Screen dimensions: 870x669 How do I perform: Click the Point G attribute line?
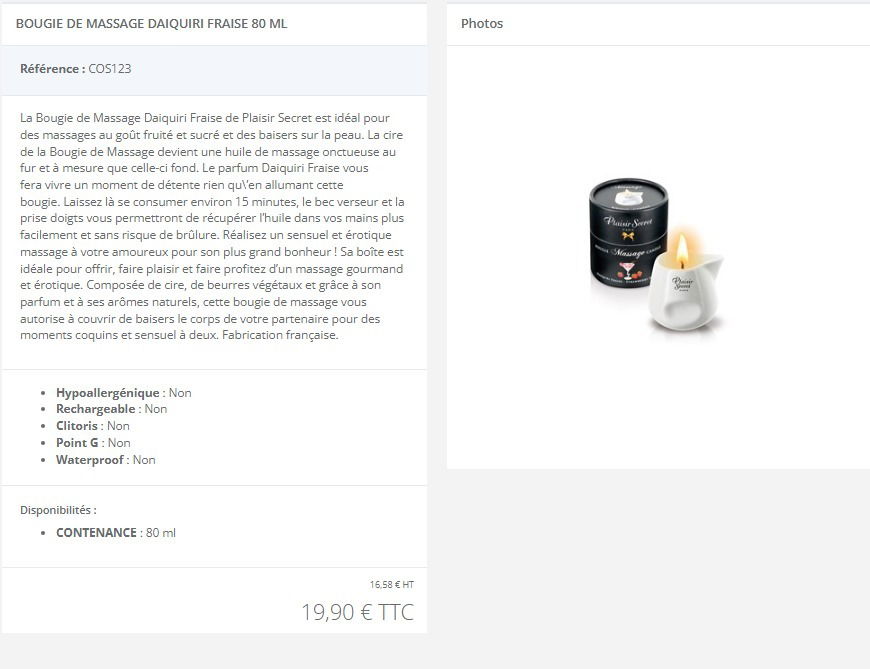pos(93,443)
